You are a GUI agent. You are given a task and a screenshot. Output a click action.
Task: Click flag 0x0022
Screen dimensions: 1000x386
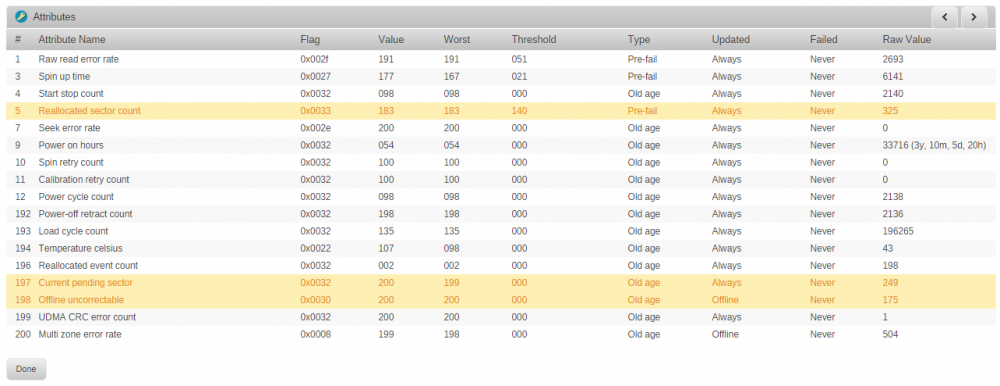coord(316,248)
